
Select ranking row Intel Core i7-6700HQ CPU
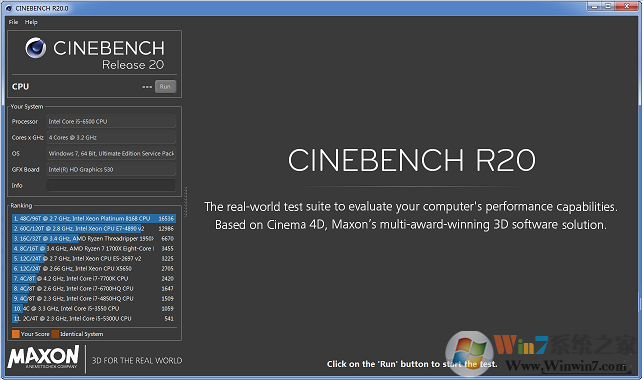[94, 289]
